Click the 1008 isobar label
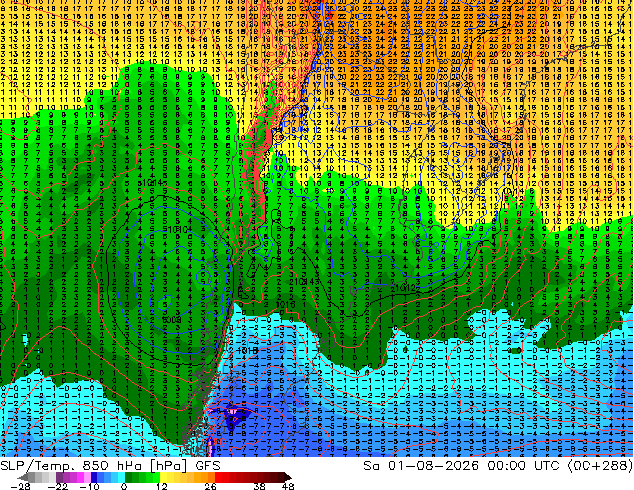 (x=171, y=320)
